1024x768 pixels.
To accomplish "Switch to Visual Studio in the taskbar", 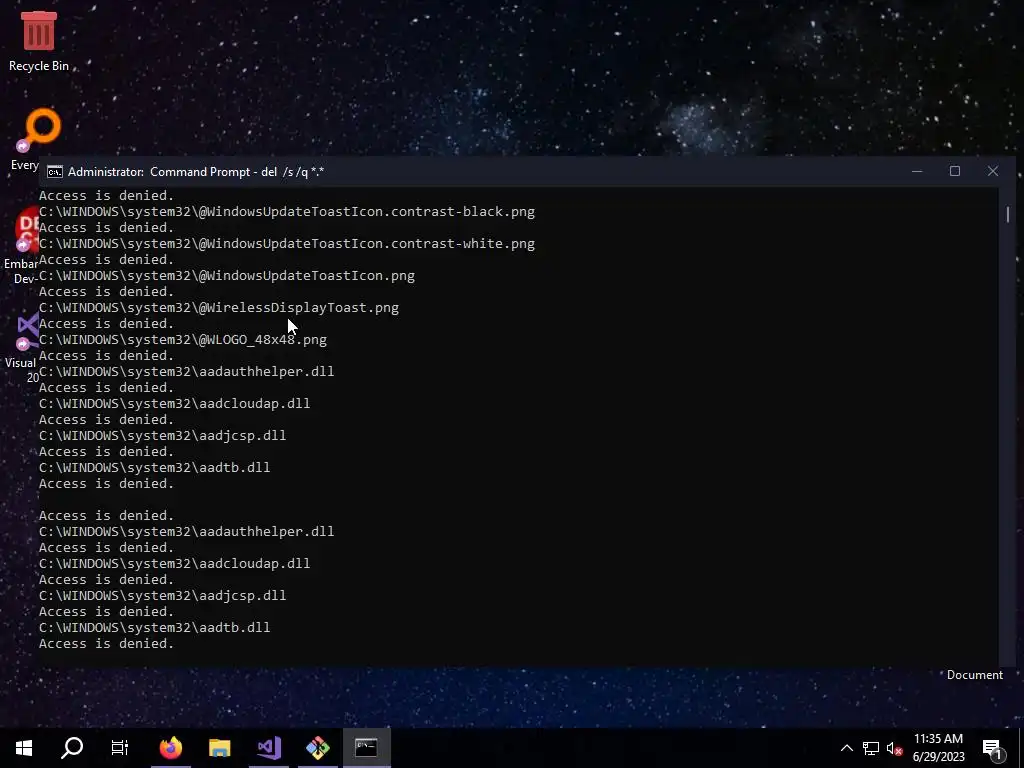I will pyautogui.click(x=268, y=748).
